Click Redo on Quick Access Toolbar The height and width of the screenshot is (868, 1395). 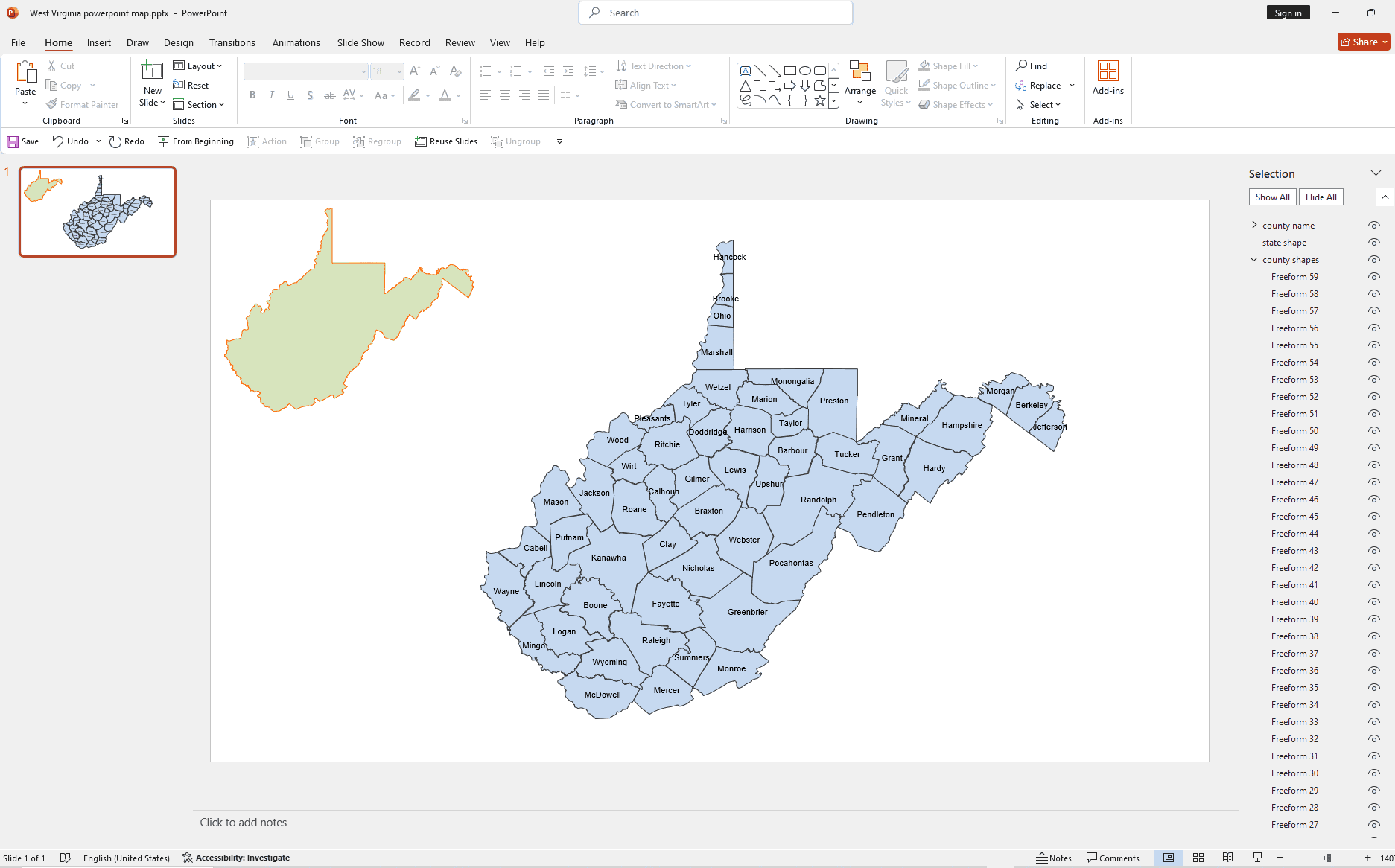[127, 141]
